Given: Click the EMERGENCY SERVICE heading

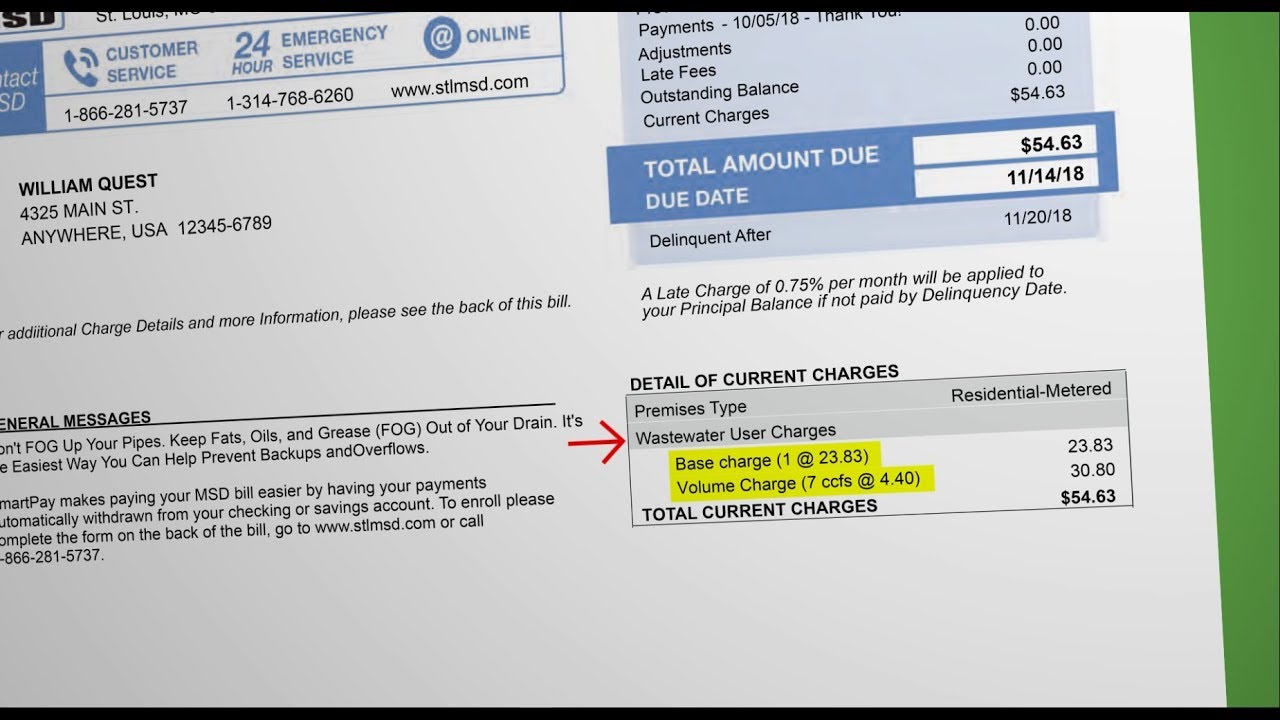Looking at the screenshot, I should 334,49.
